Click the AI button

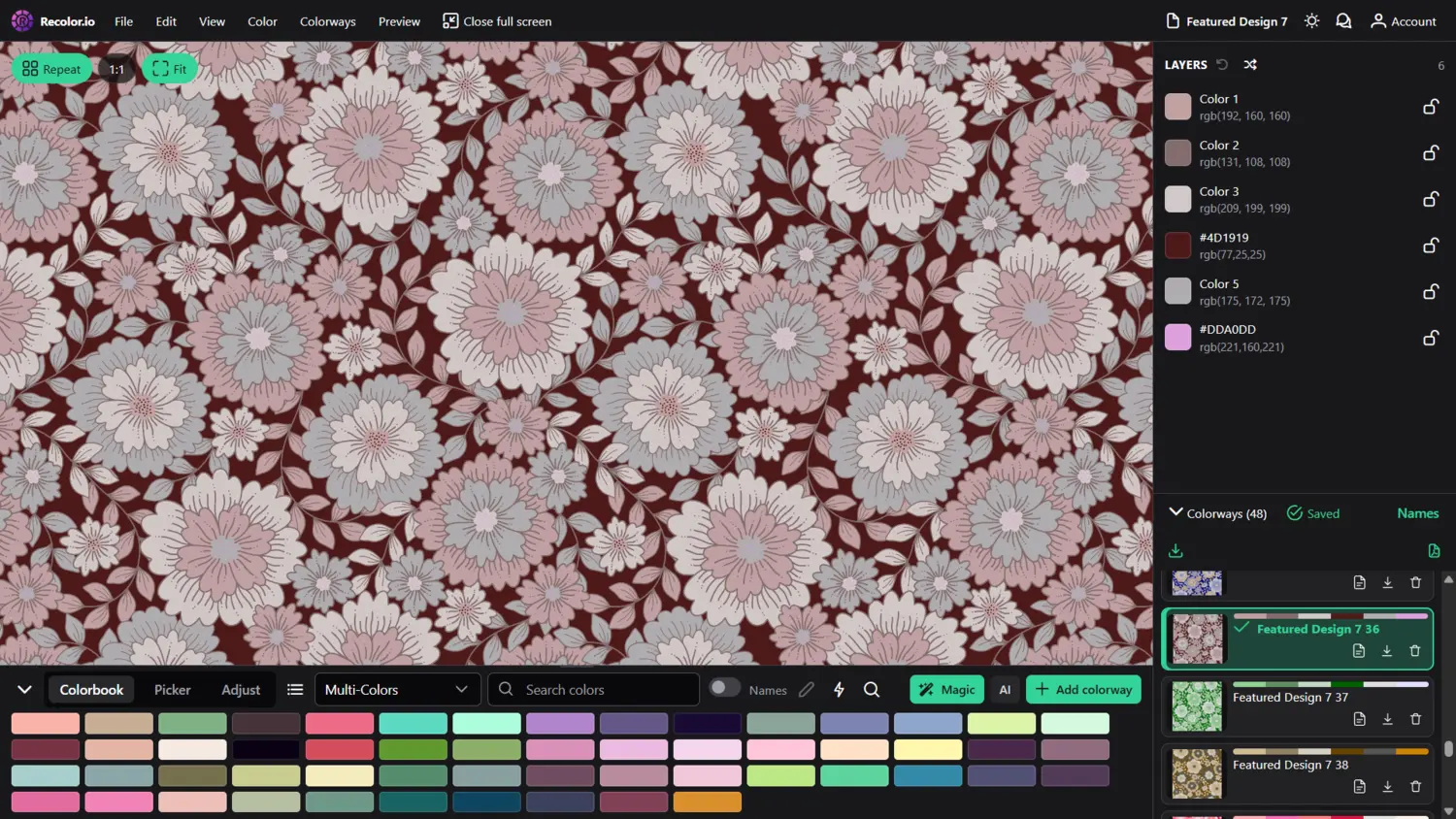coord(1005,690)
